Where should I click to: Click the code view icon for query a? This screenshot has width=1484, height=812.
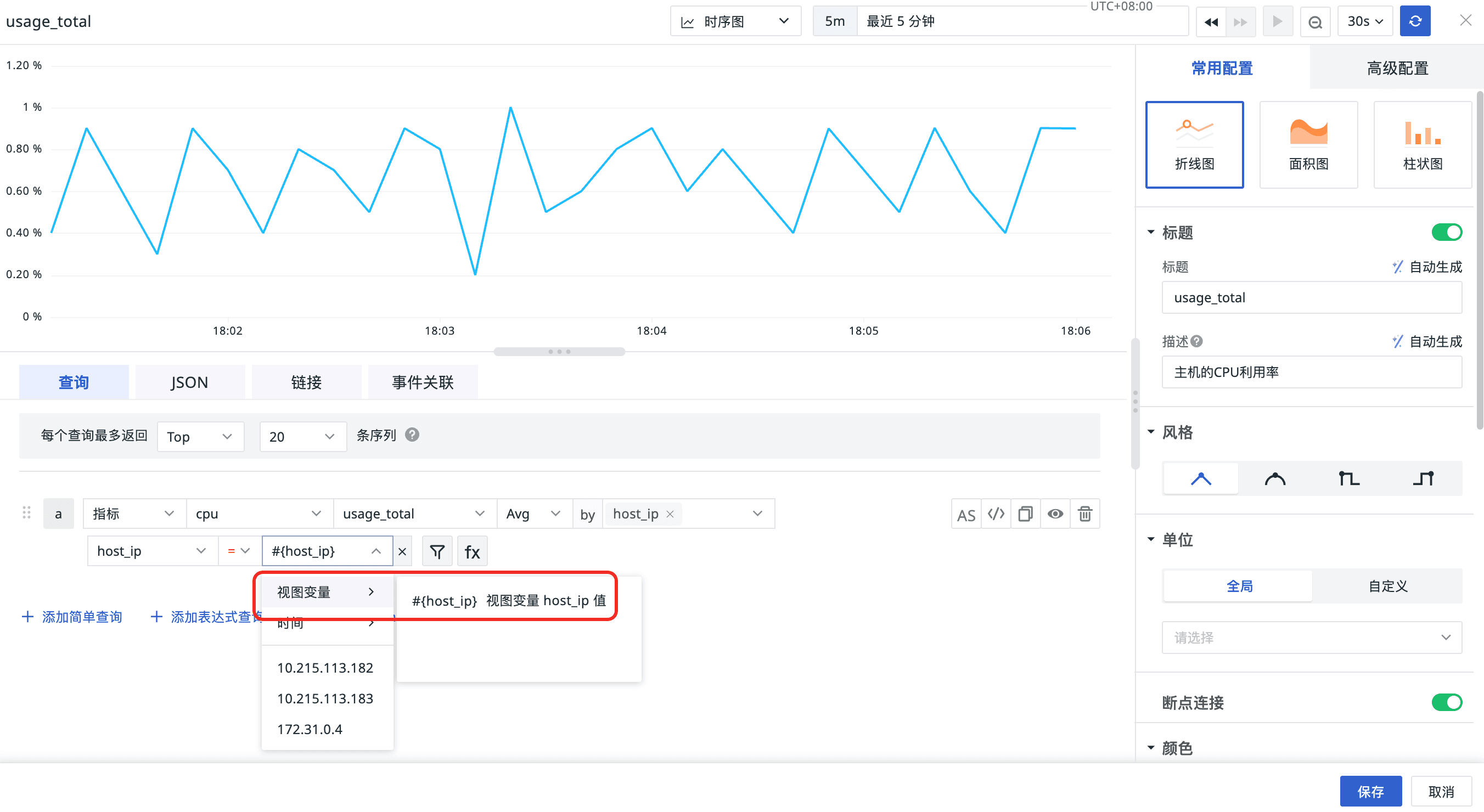[996, 513]
